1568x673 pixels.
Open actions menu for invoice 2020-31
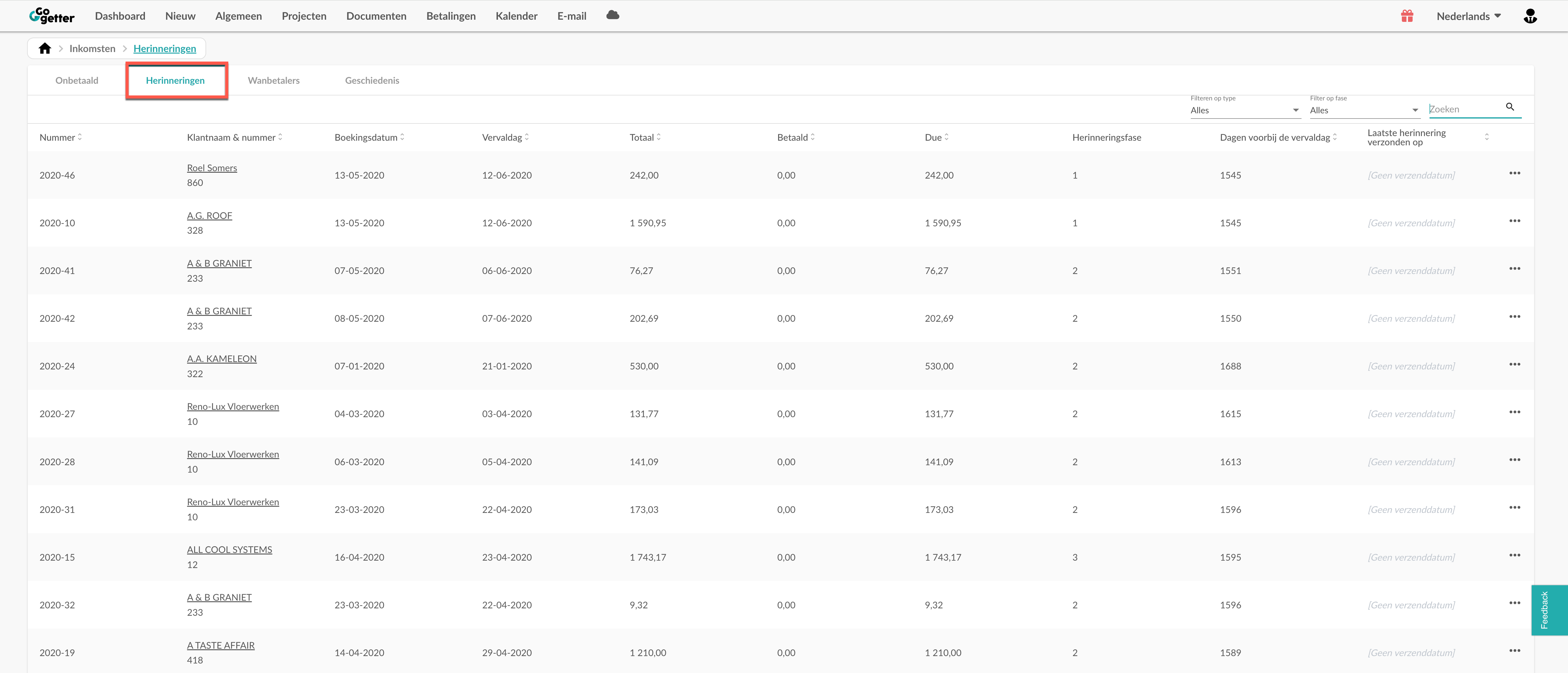click(x=1514, y=507)
